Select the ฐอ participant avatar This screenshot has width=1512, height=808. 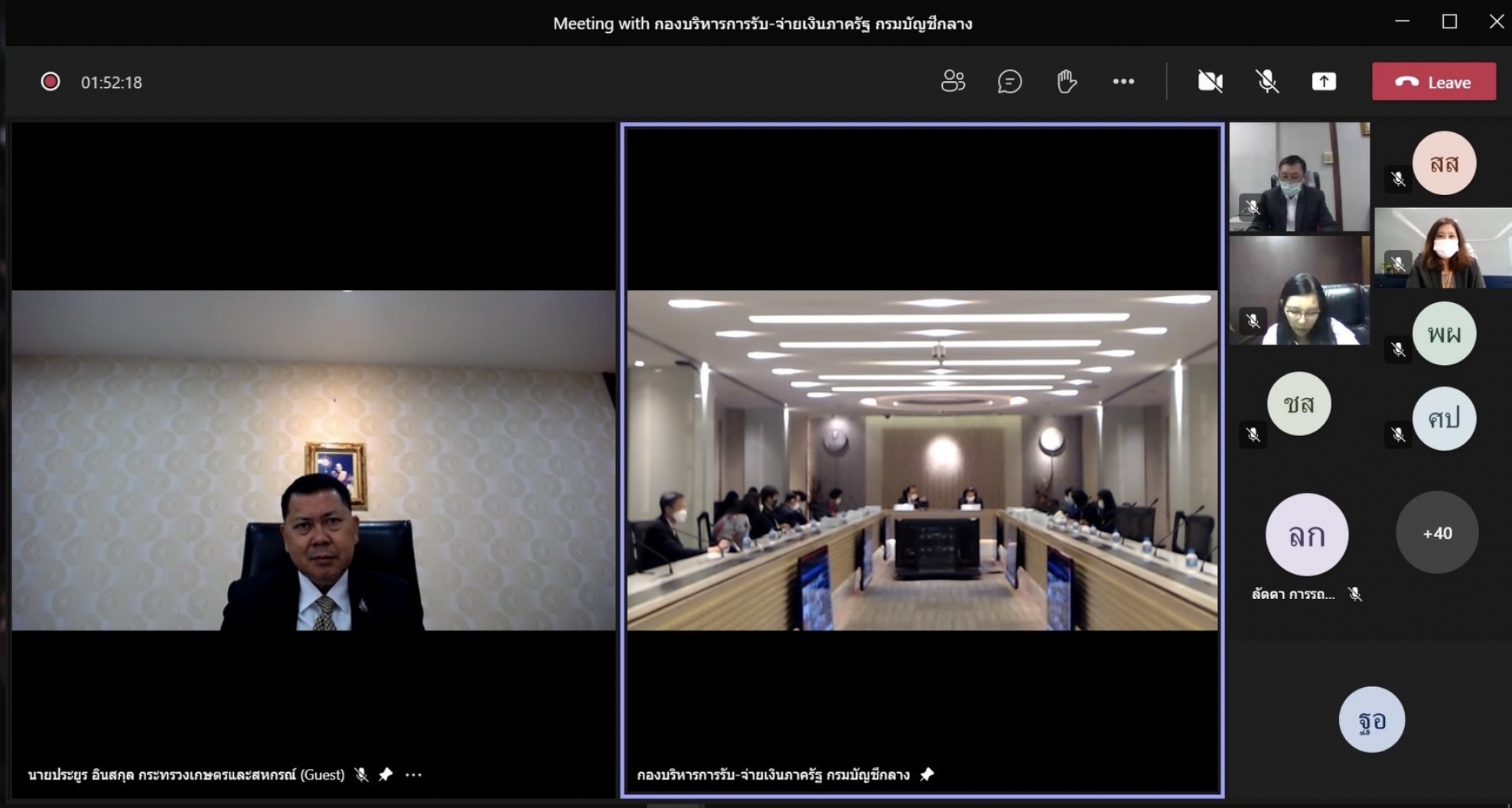pos(1372,719)
